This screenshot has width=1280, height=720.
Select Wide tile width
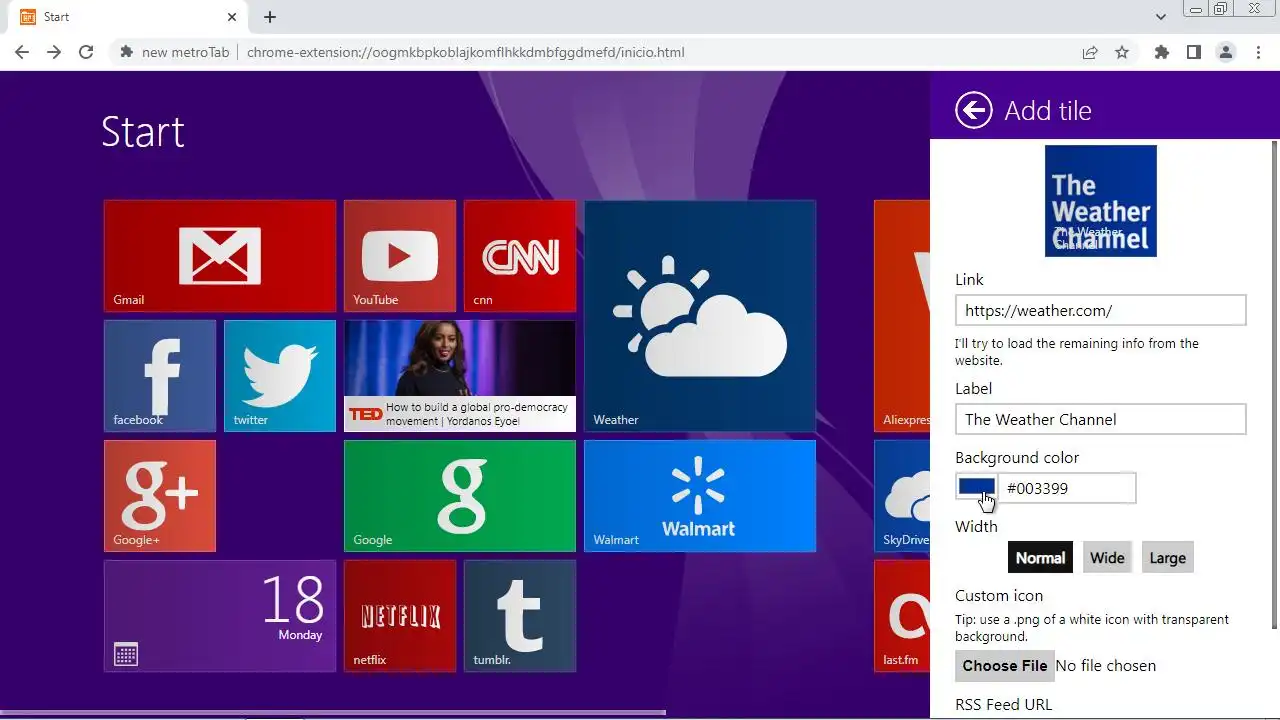1107,558
